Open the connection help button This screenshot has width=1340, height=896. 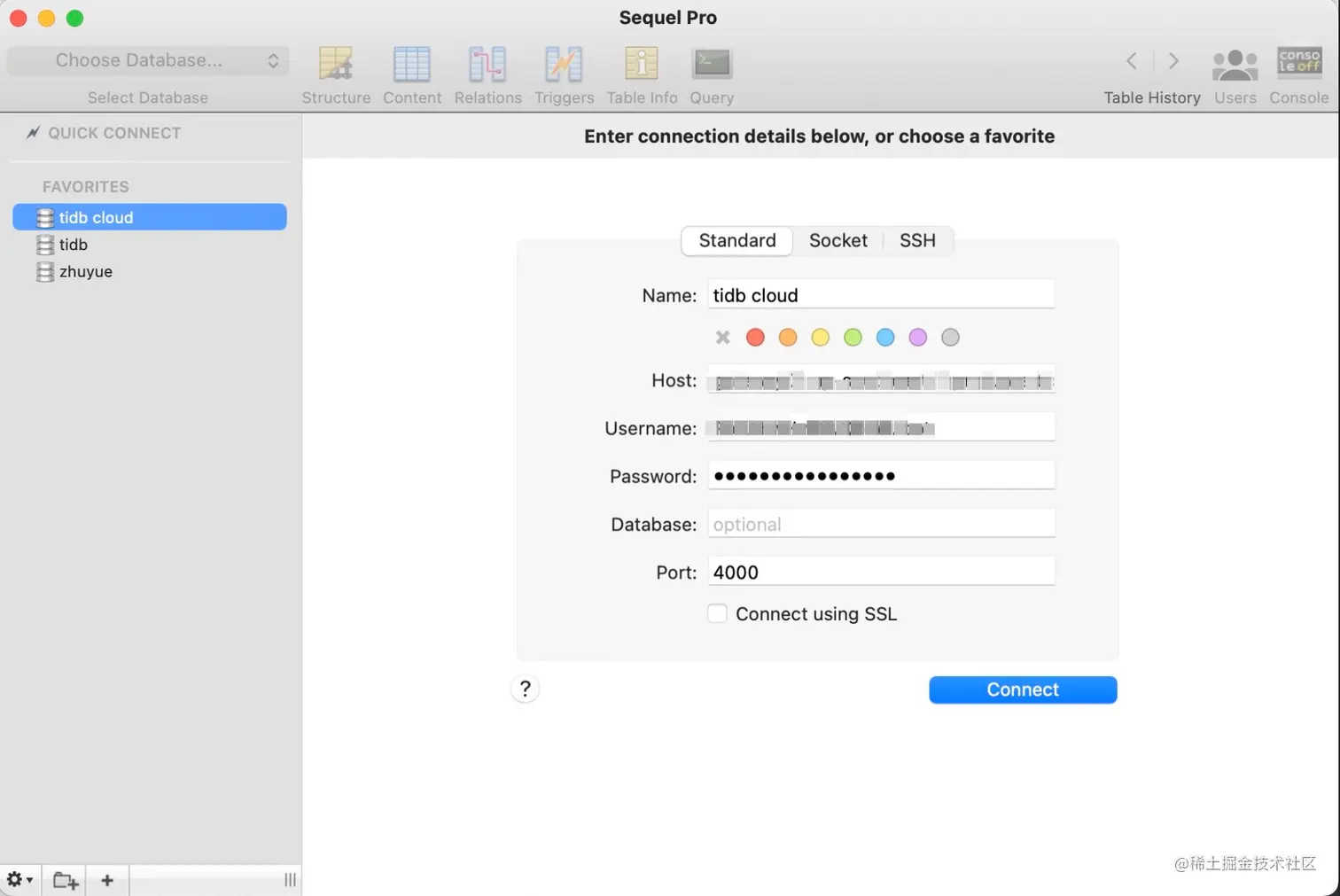click(525, 689)
